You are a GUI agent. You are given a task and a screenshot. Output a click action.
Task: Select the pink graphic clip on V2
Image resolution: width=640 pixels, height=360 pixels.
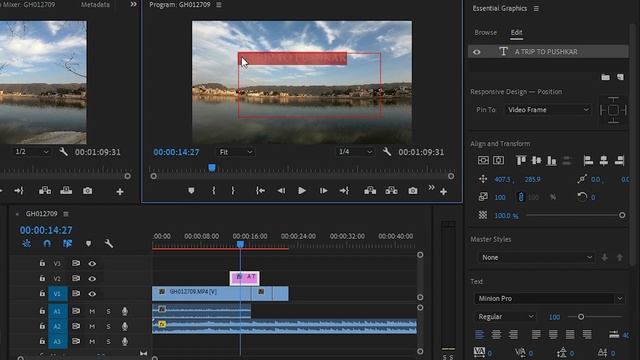pos(244,278)
